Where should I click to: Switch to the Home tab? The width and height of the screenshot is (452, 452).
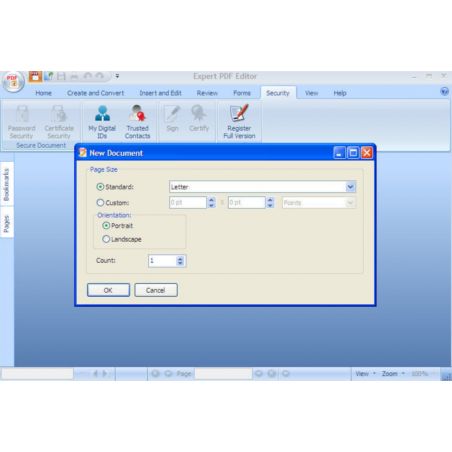pyautogui.click(x=43, y=93)
